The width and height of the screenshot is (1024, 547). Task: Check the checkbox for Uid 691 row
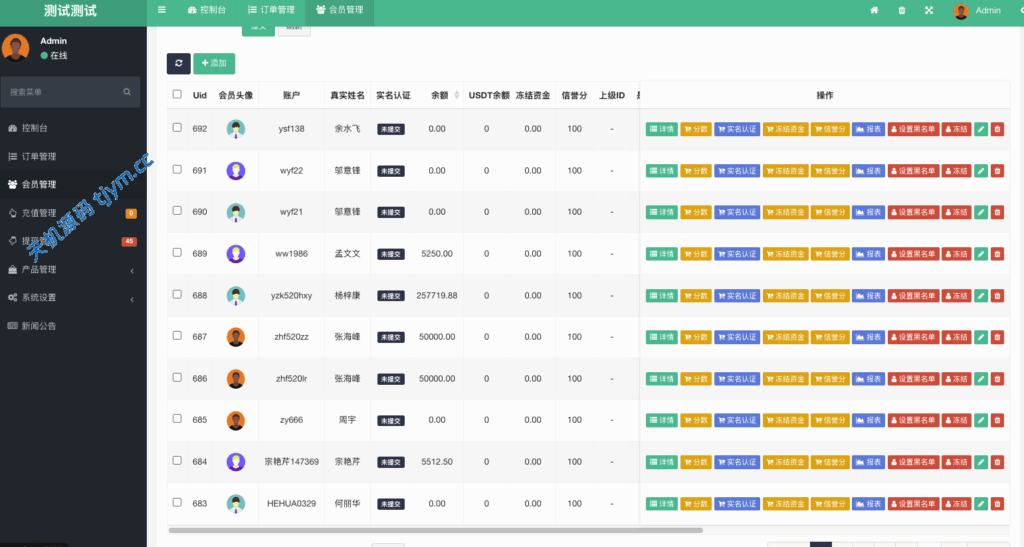177,169
